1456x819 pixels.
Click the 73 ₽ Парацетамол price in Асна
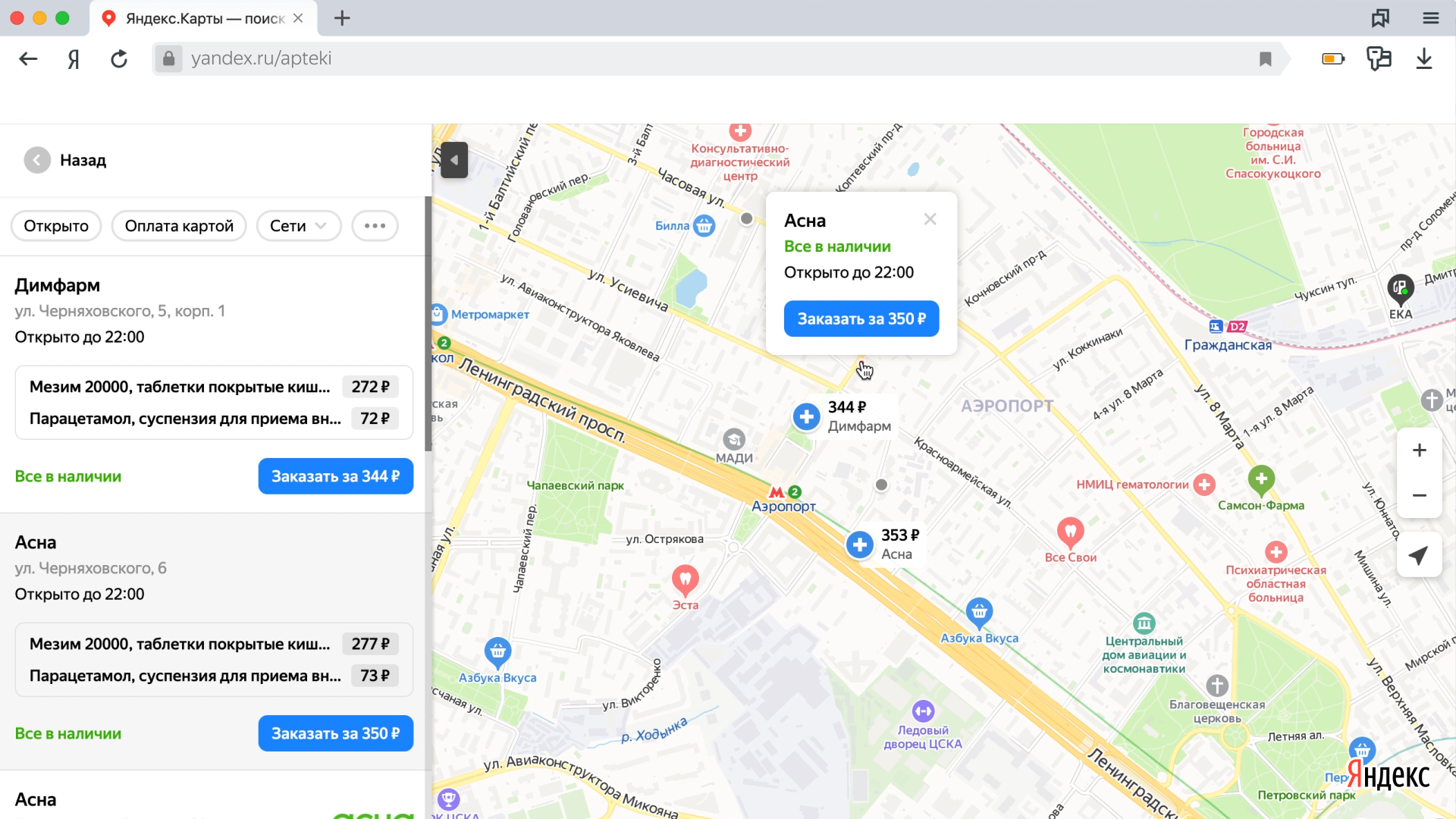point(375,676)
